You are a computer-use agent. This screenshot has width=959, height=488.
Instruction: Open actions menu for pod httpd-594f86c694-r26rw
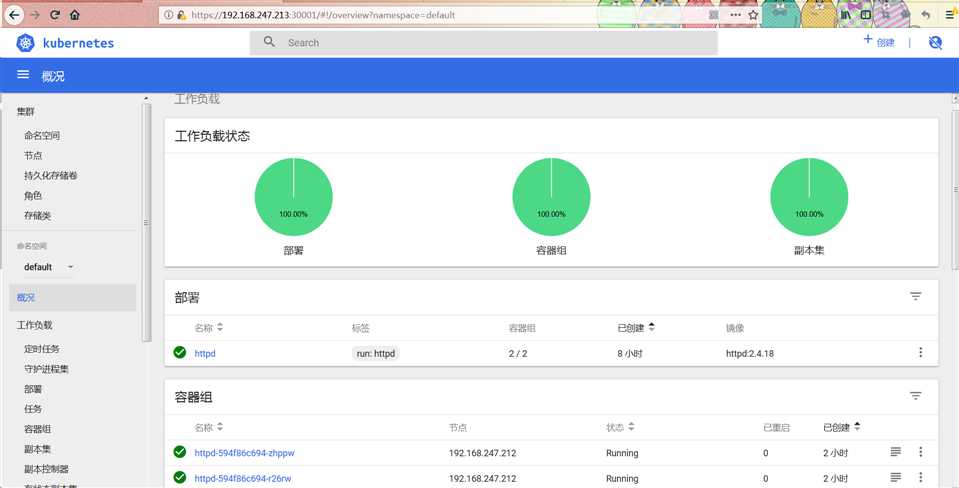point(920,477)
